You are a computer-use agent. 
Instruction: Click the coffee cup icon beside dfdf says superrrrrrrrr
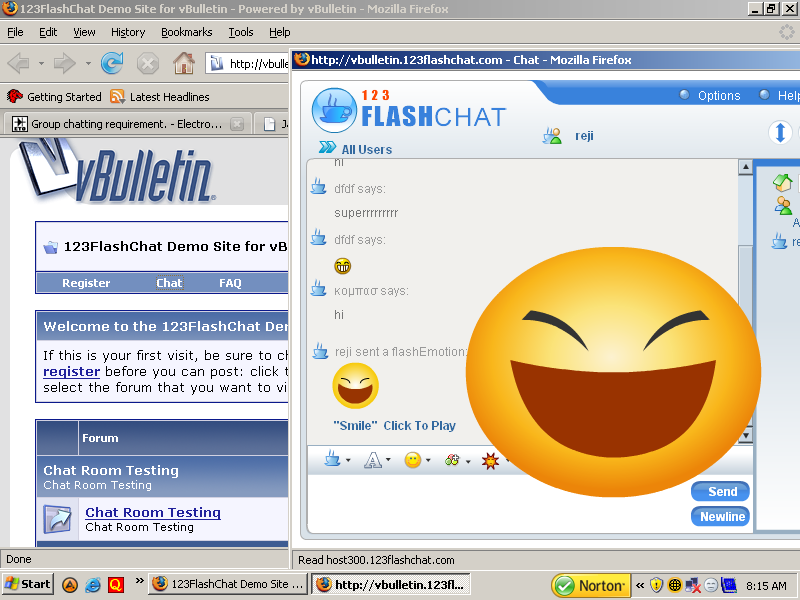[x=318, y=187]
